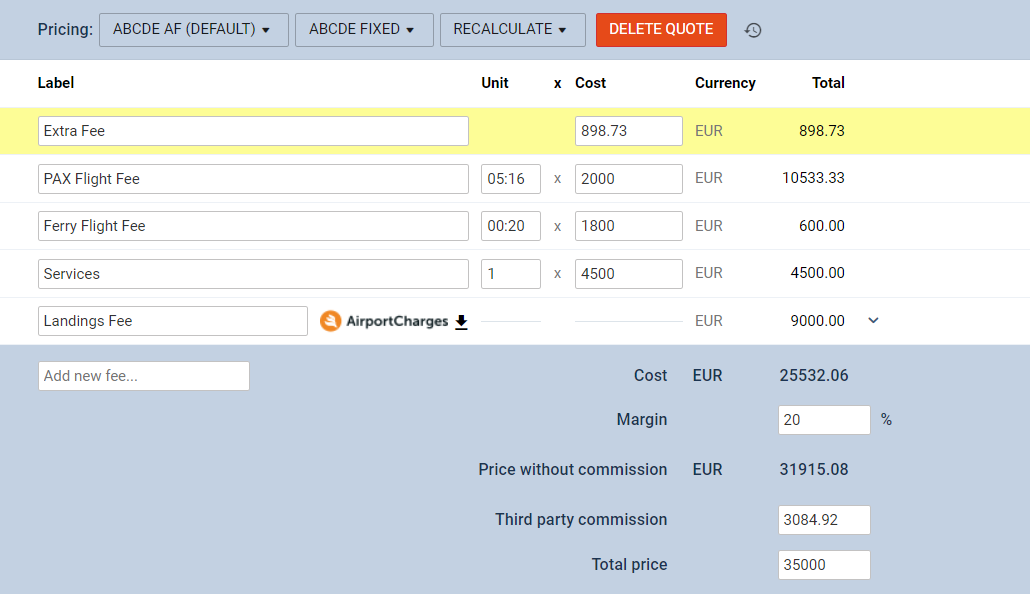Edit the Total price field 35000

pos(824,565)
